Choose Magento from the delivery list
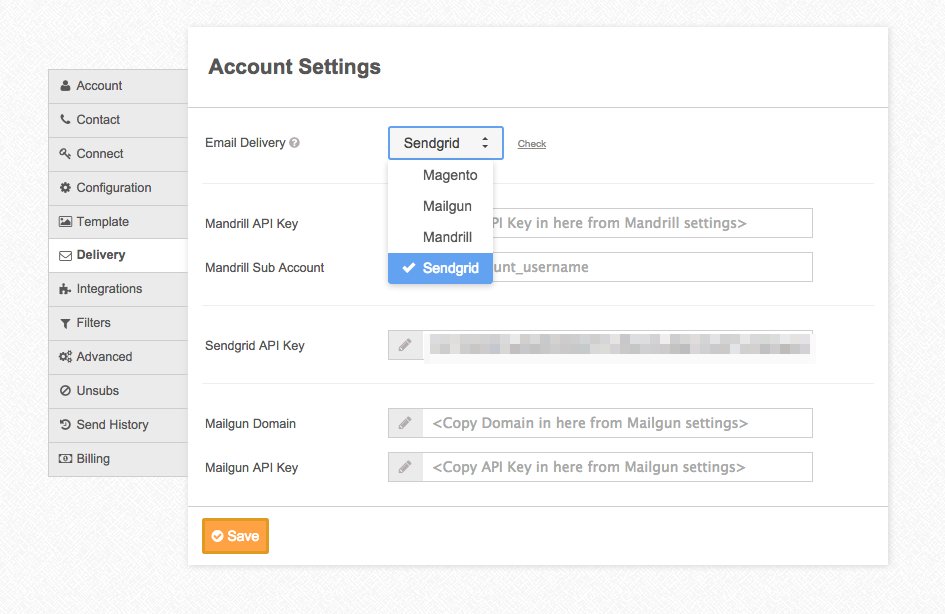 coord(450,175)
